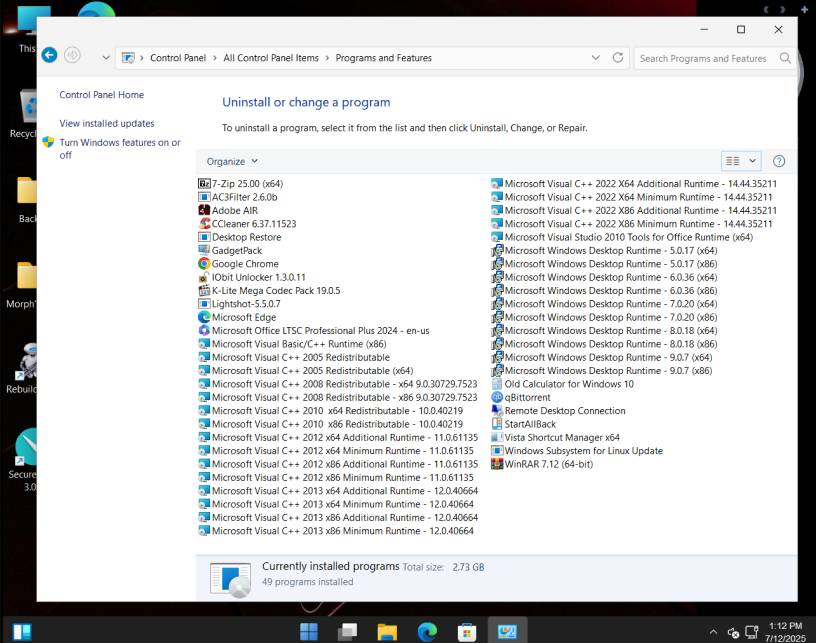Click the WinRAR icon

click(x=497, y=464)
